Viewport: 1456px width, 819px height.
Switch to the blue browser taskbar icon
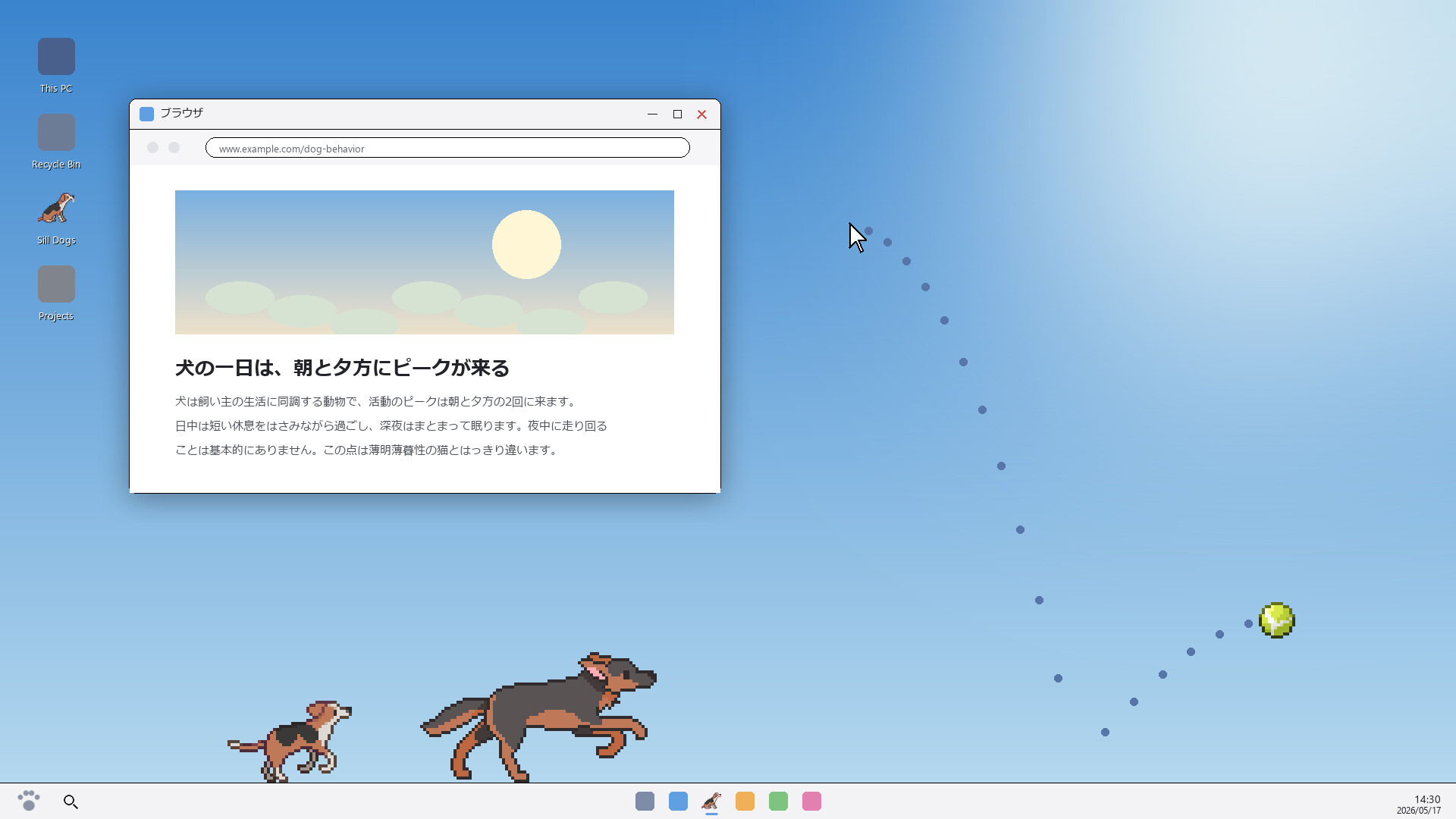tap(678, 802)
